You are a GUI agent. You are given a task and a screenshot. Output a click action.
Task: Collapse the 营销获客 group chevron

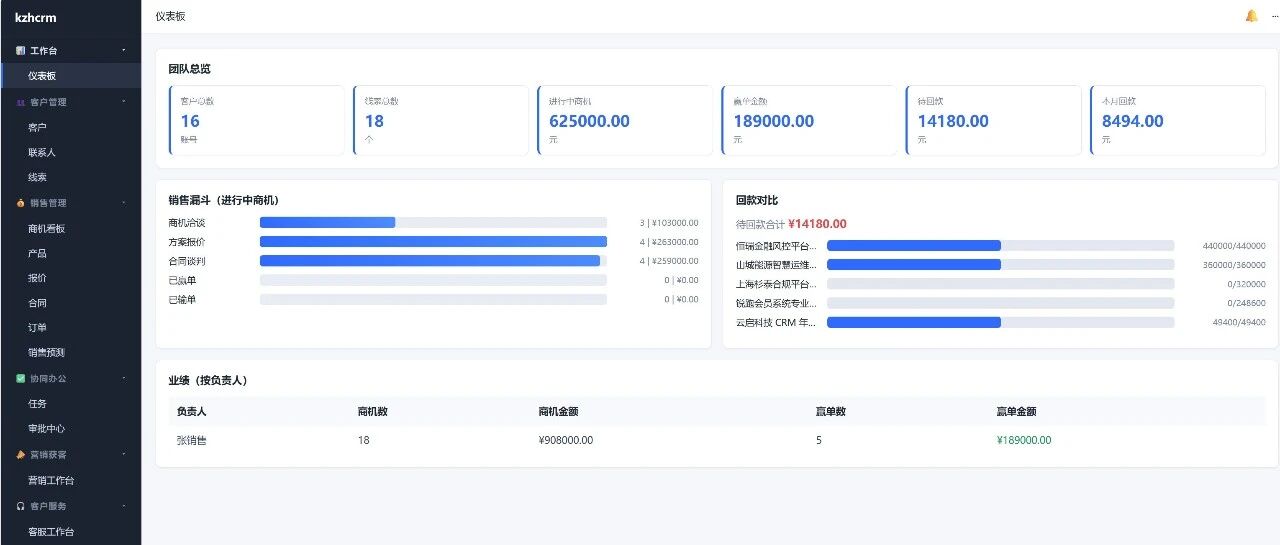124,455
